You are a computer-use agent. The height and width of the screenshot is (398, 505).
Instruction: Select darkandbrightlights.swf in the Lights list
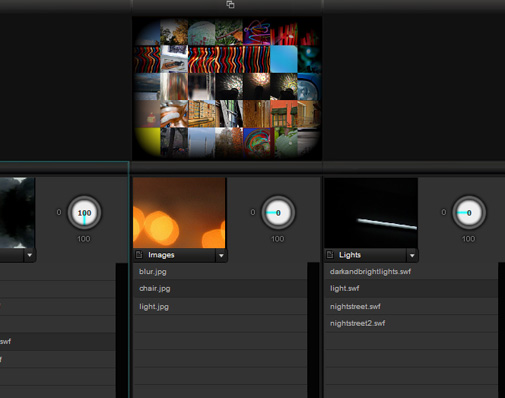411,272
